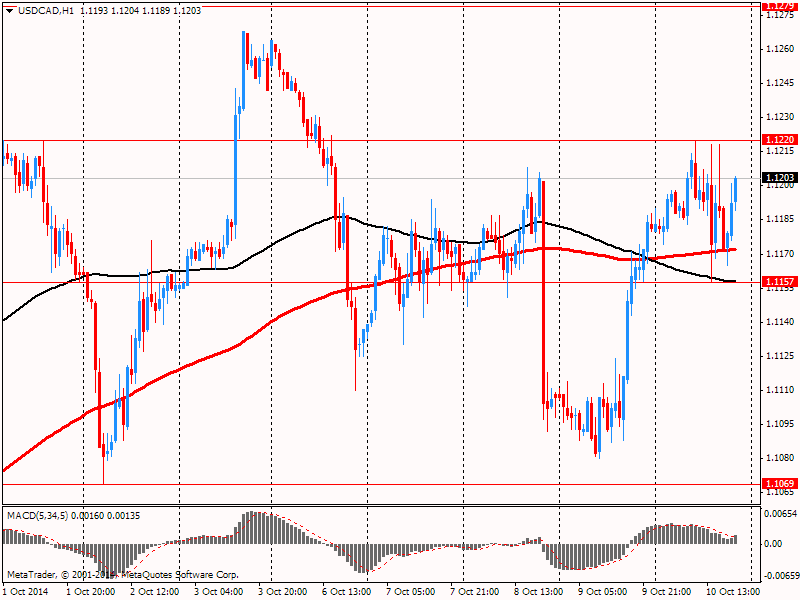Click the 1.1230 price axis value
The height and width of the screenshot is (600, 800).
click(780, 117)
